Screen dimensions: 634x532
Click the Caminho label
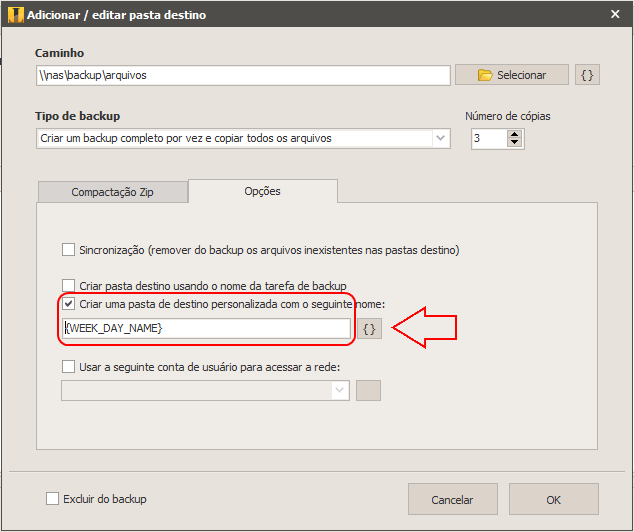(x=59, y=53)
